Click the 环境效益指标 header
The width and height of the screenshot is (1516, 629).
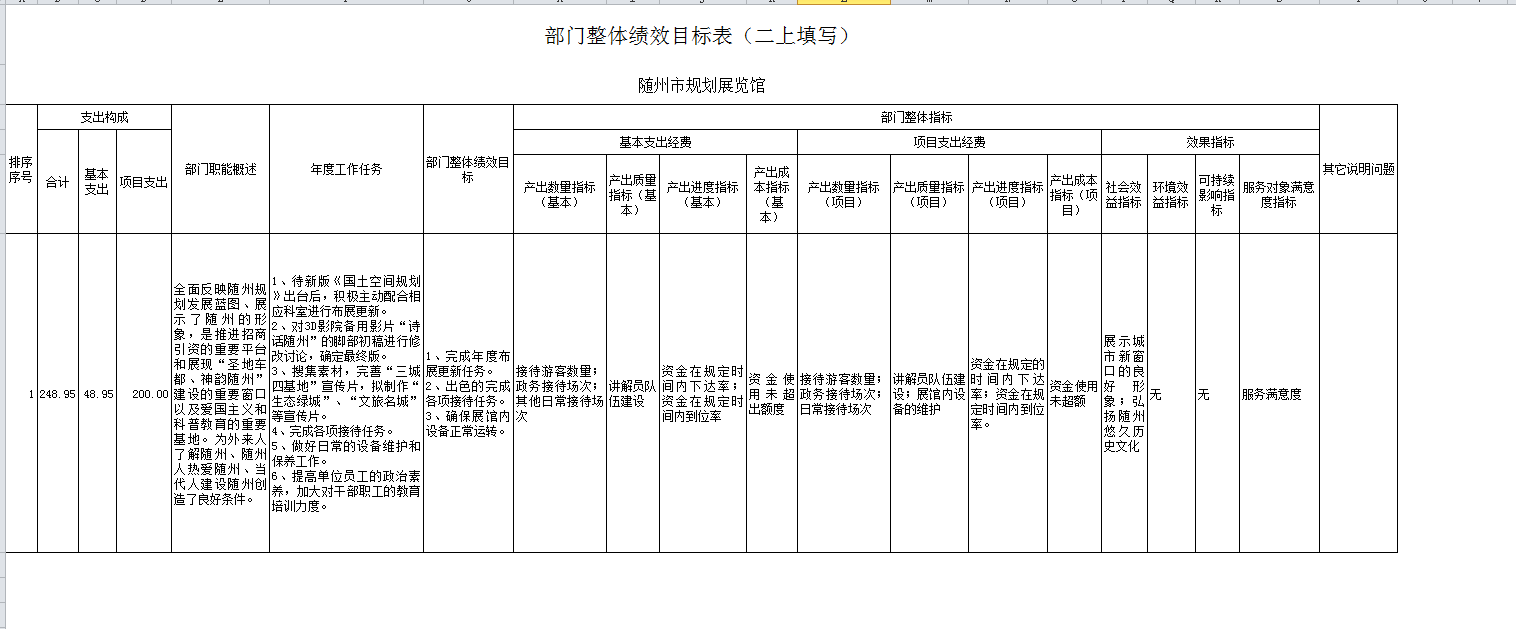pyautogui.click(x=1171, y=194)
